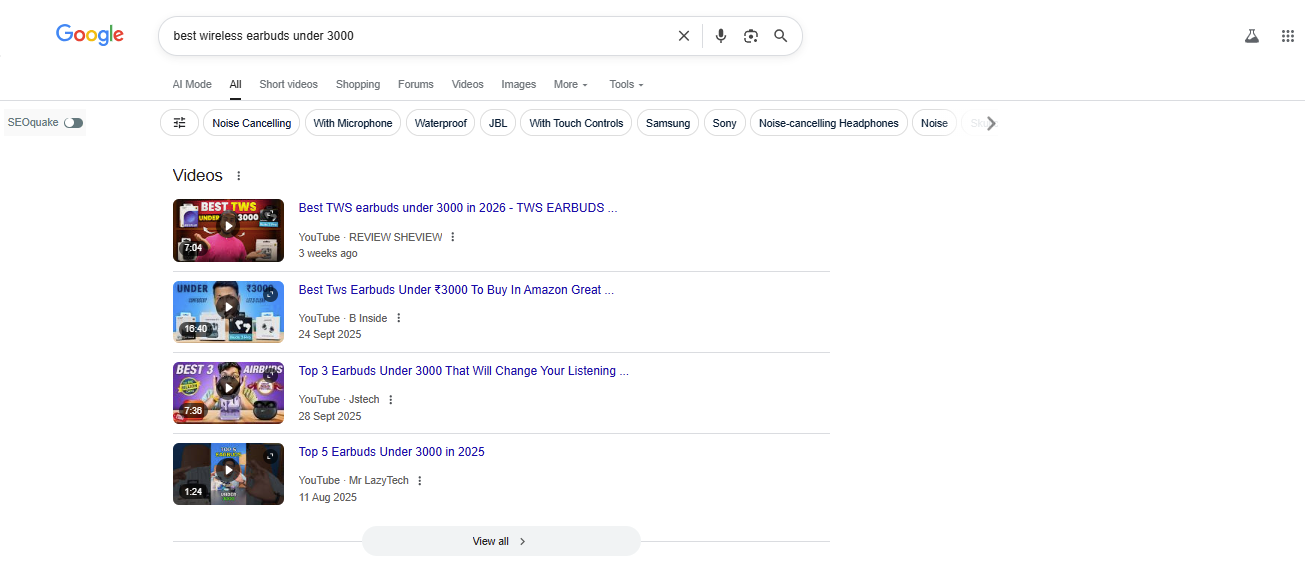Clear the search box with X icon
1305x567 pixels.
click(684, 36)
